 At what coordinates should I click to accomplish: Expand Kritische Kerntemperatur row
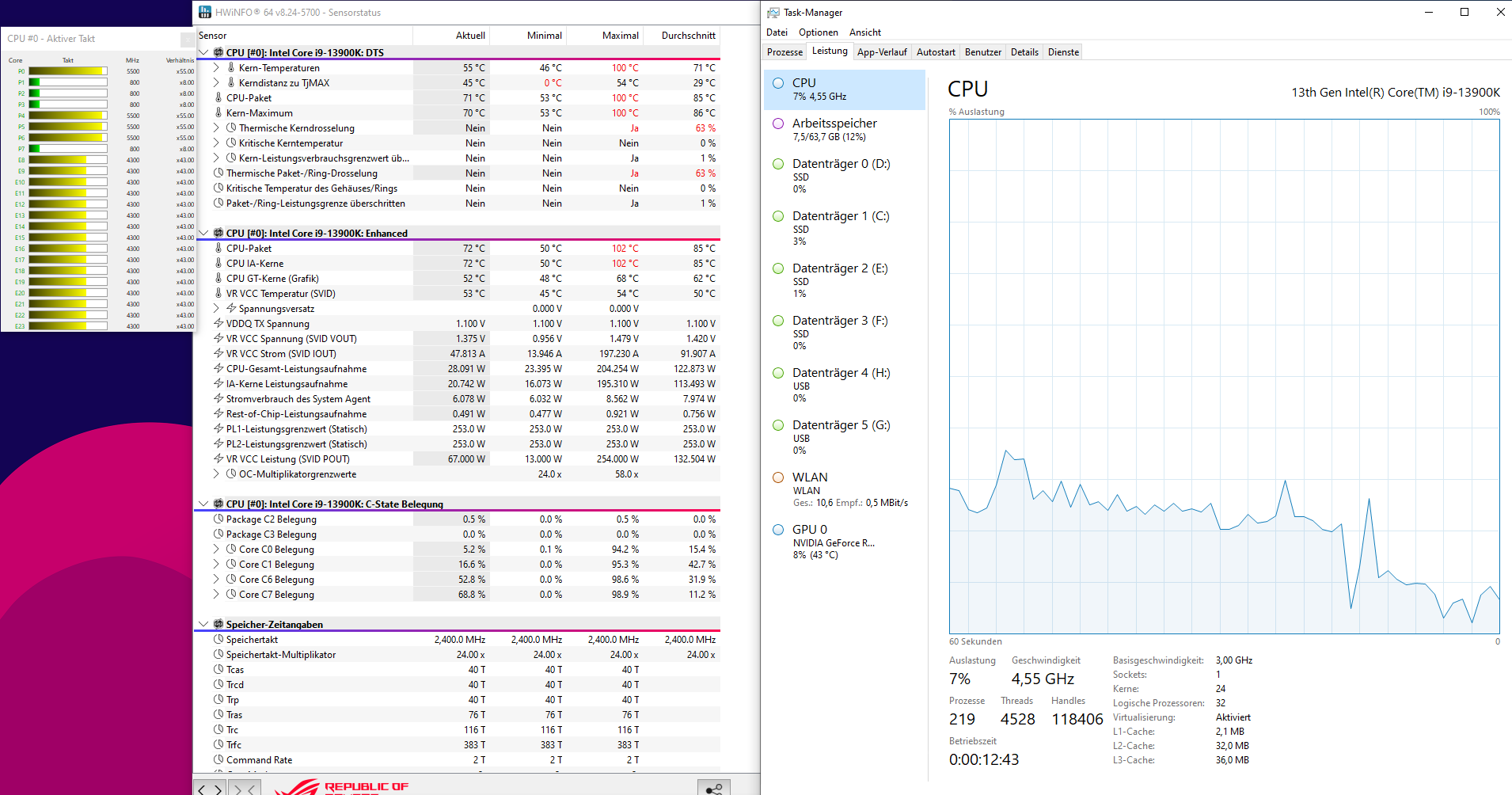click(x=216, y=143)
